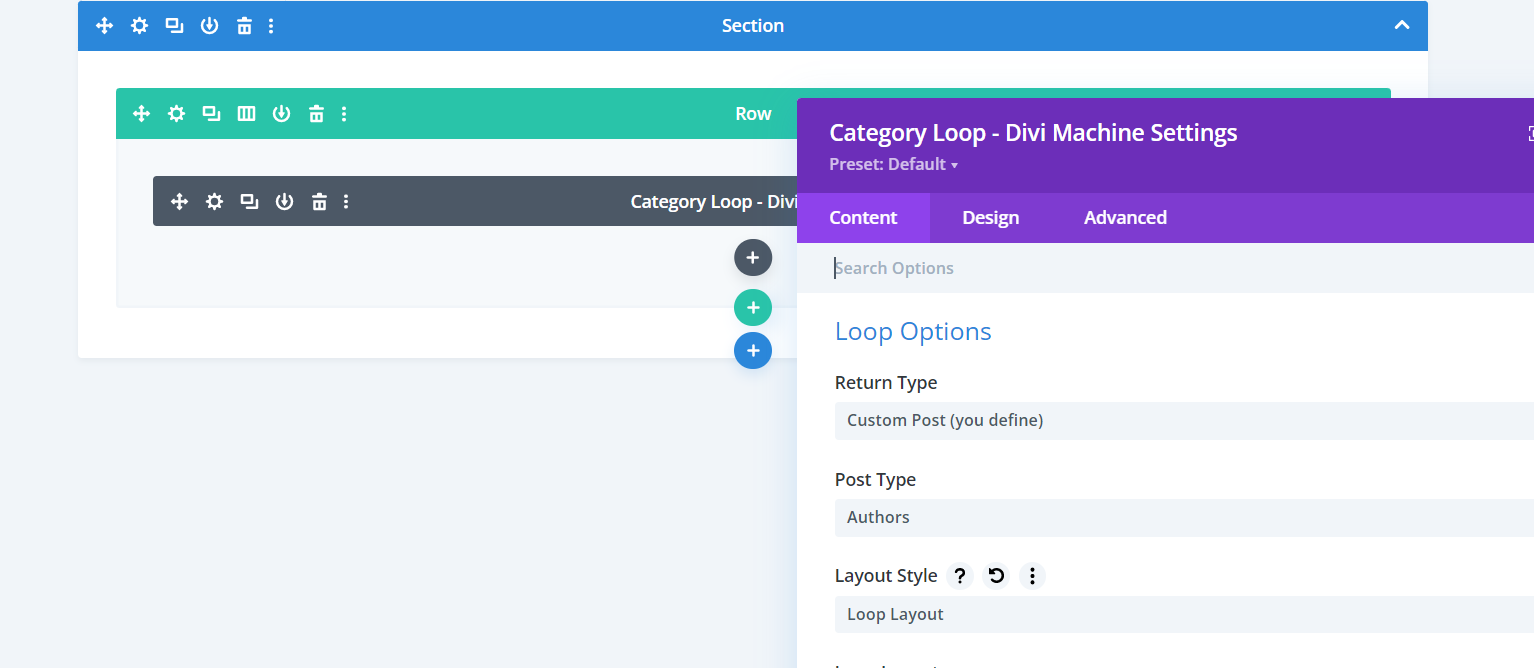Open Layout Style more options menu
Viewport: 1534px width, 668px height.
coord(1032,576)
